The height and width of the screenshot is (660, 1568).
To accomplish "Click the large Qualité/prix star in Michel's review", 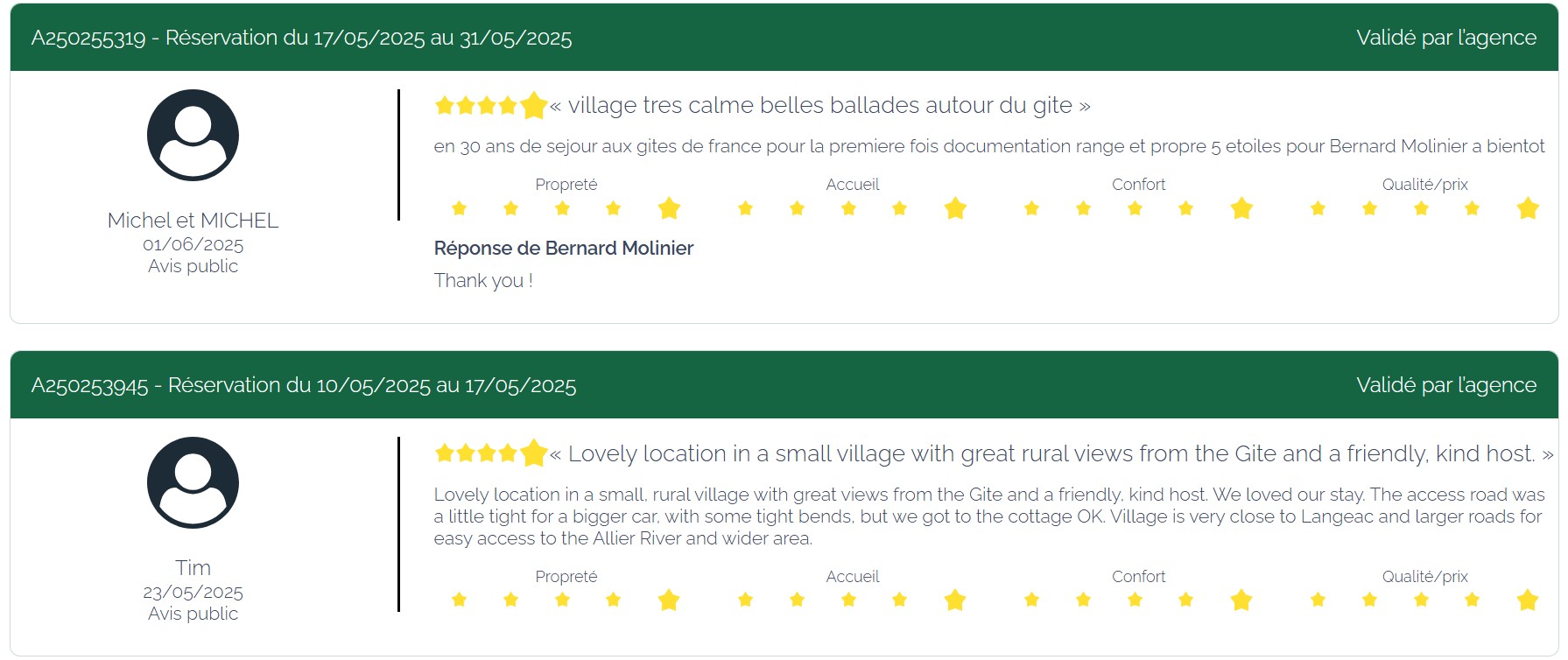I will coord(1528,208).
